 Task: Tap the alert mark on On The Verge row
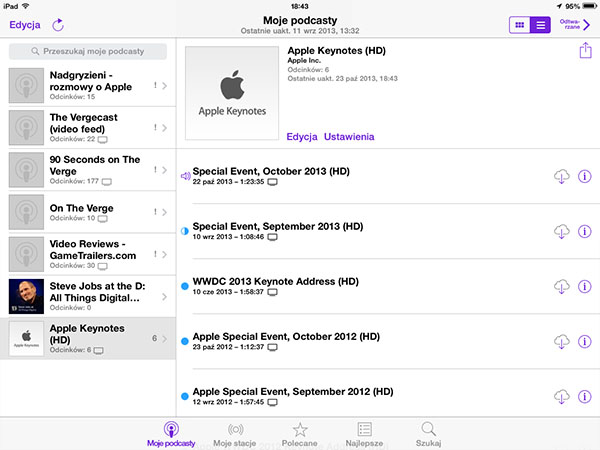(x=155, y=212)
